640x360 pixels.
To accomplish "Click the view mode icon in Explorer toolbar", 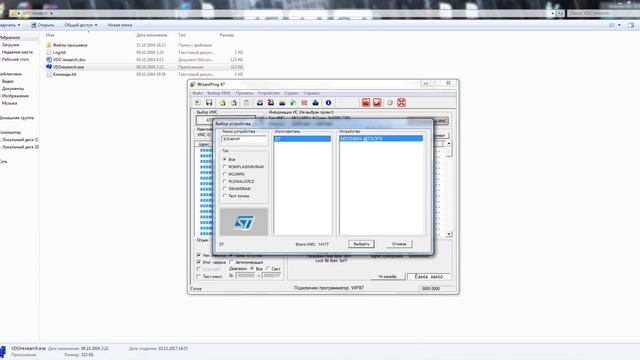I will (x=612, y=25).
